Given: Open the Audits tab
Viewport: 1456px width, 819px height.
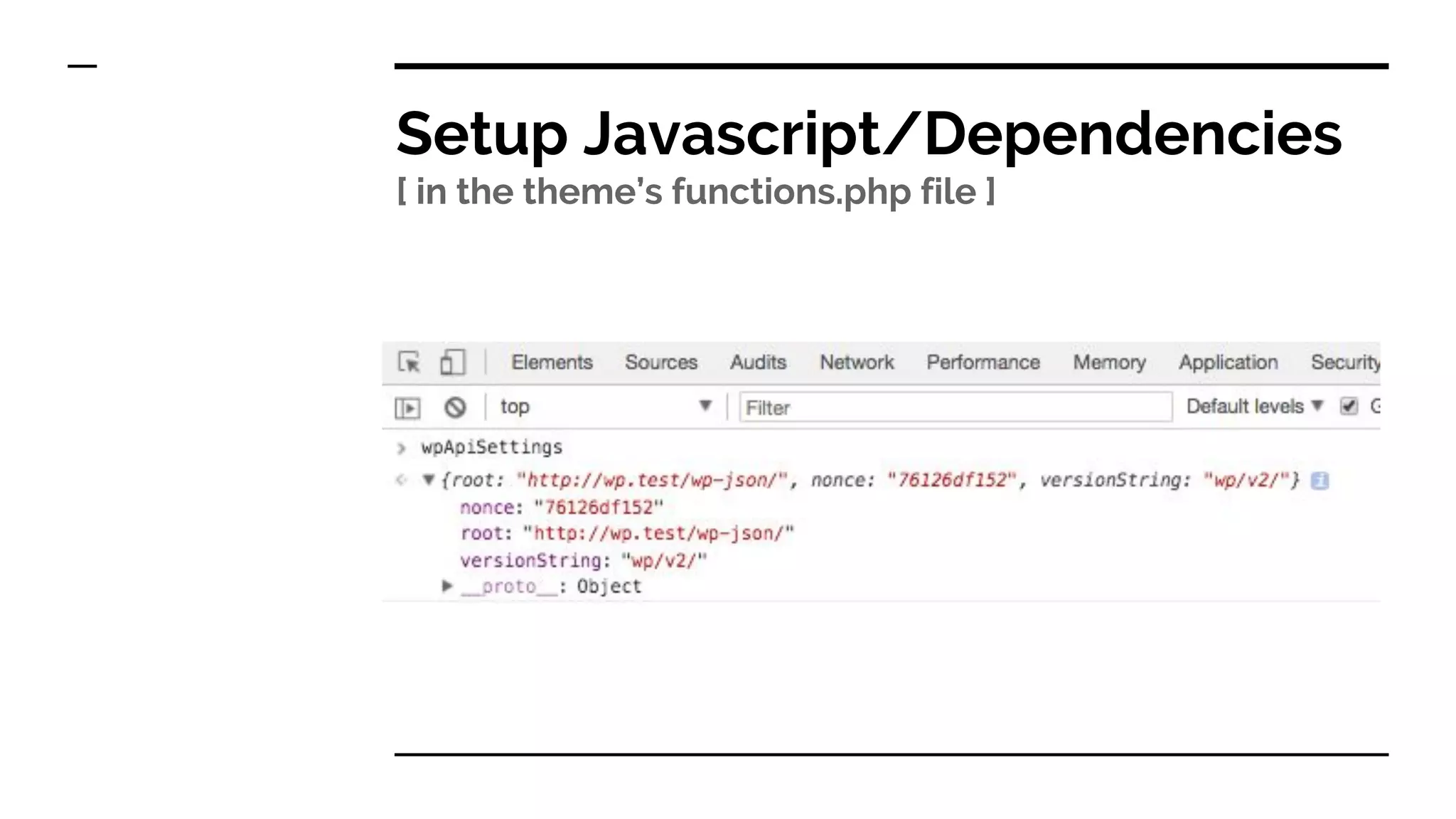Looking at the screenshot, I should pos(758,362).
